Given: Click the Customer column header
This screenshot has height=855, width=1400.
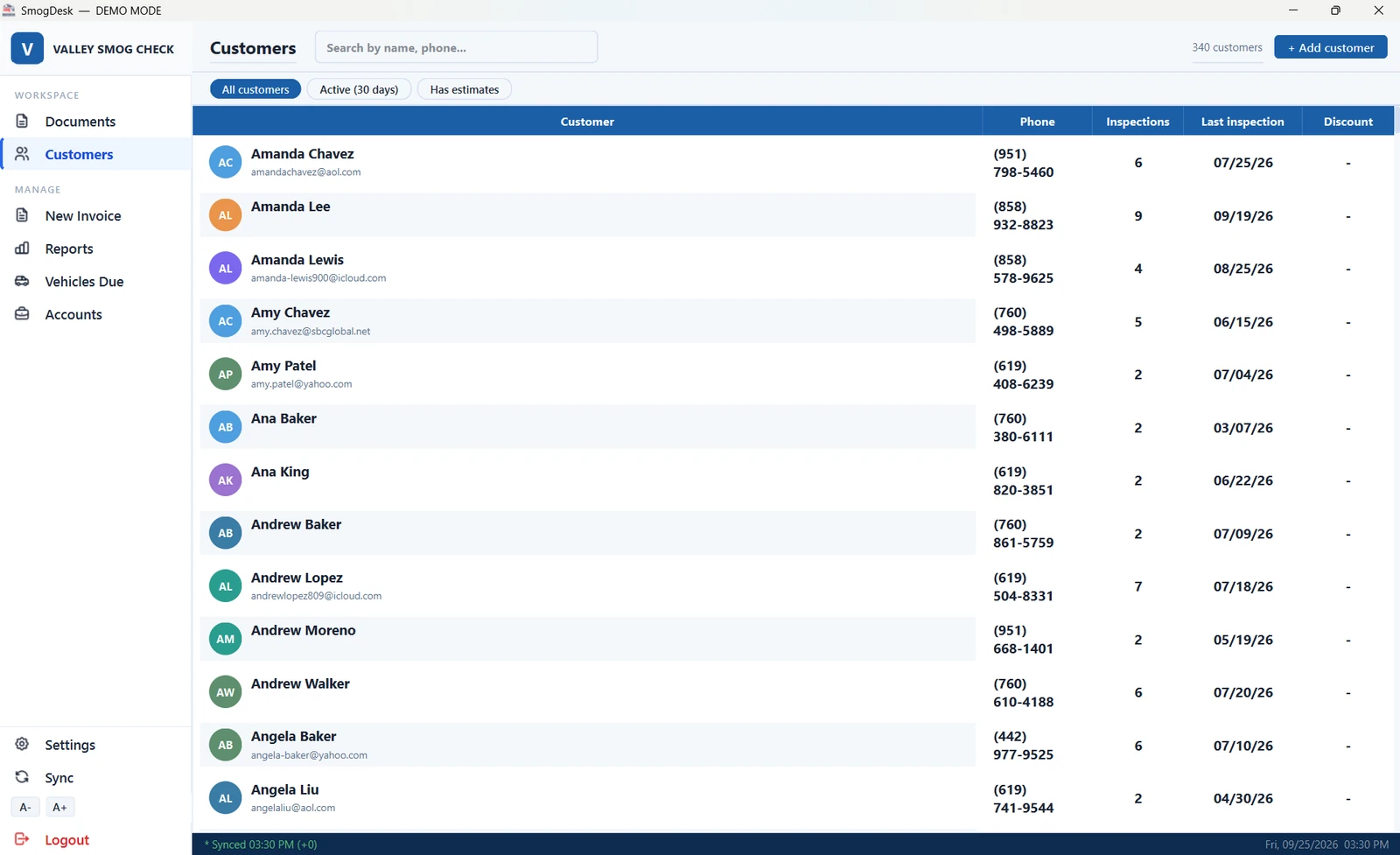Looking at the screenshot, I should (x=587, y=122).
